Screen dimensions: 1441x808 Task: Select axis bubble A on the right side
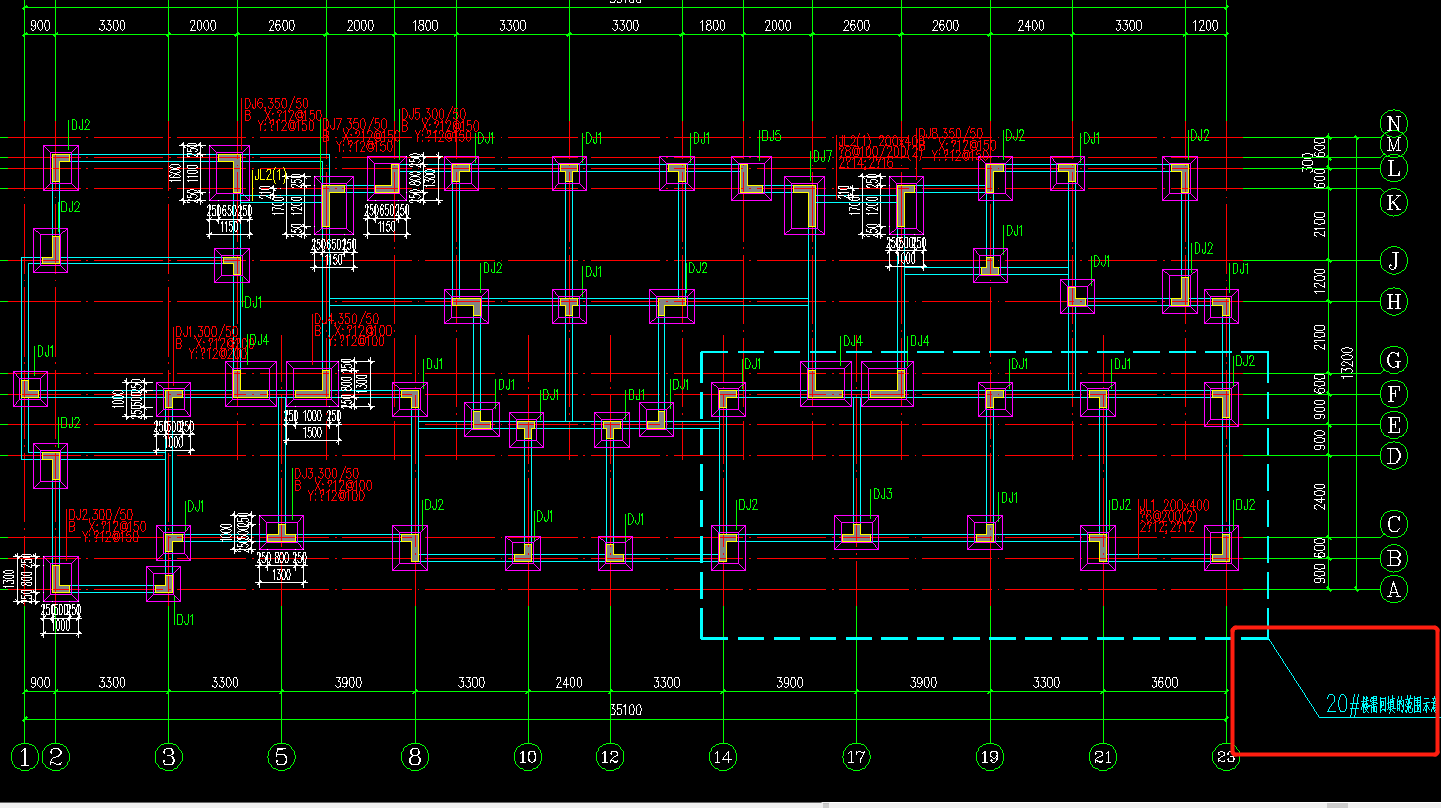pos(1393,589)
